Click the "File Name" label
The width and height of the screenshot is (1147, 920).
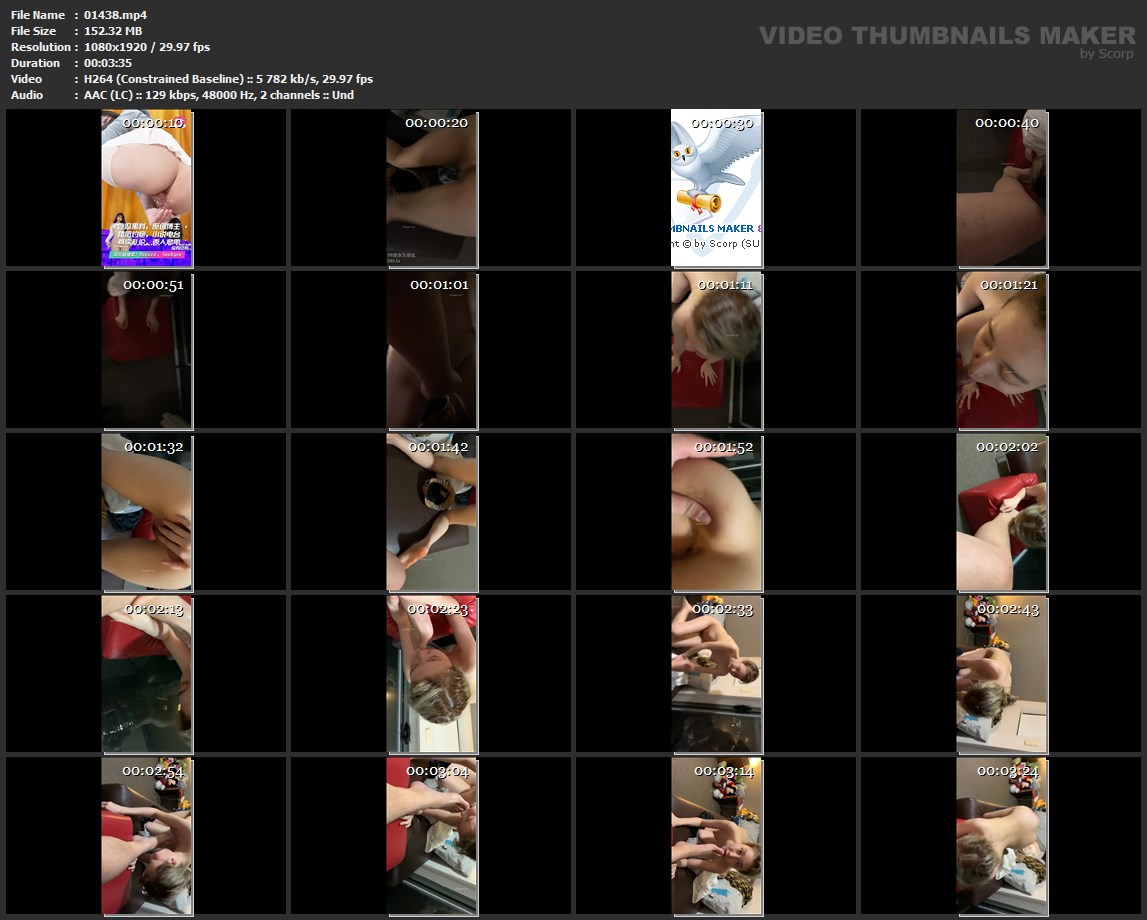pyautogui.click(x=37, y=15)
